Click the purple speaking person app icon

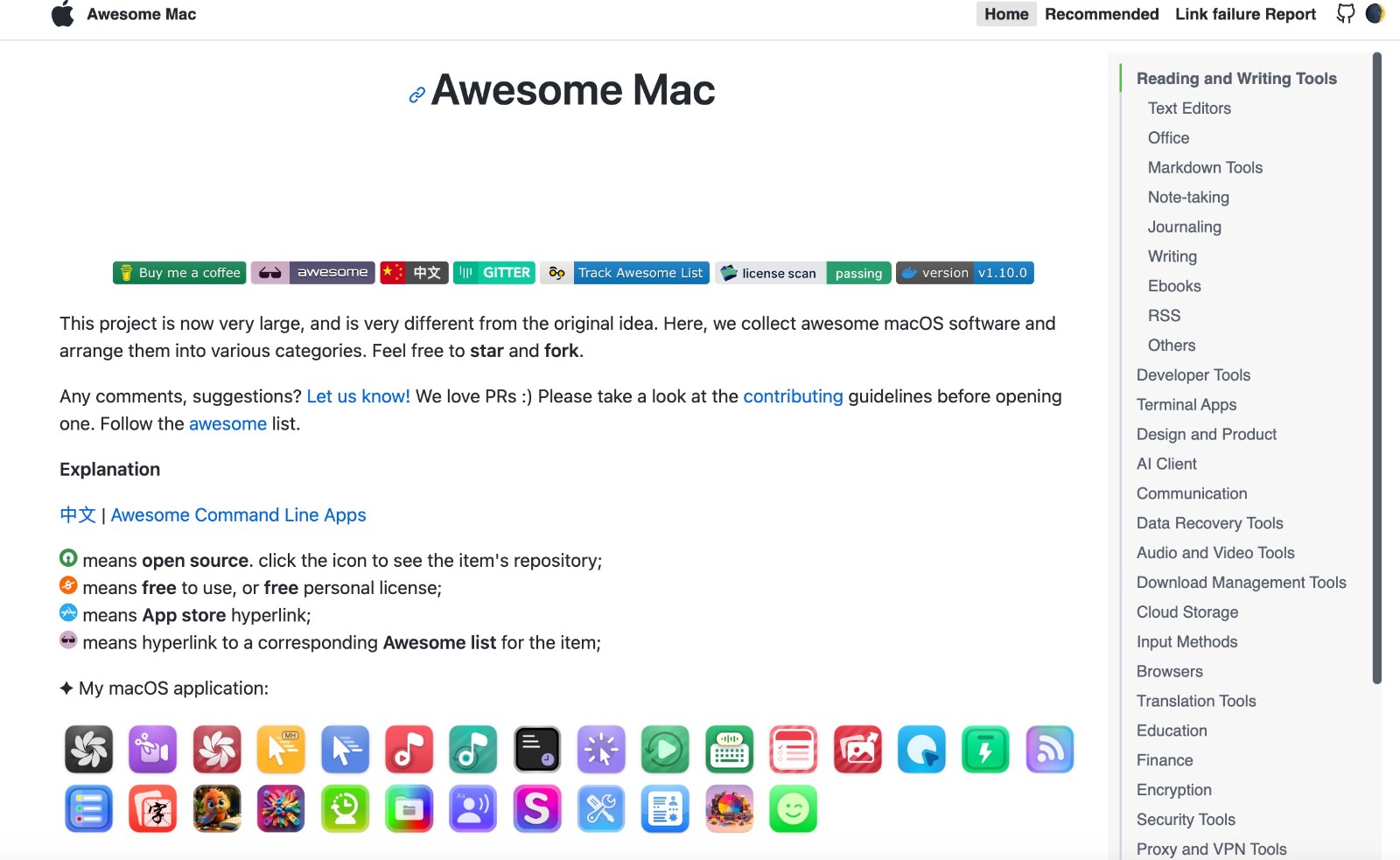pyautogui.click(x=472, y=808)
